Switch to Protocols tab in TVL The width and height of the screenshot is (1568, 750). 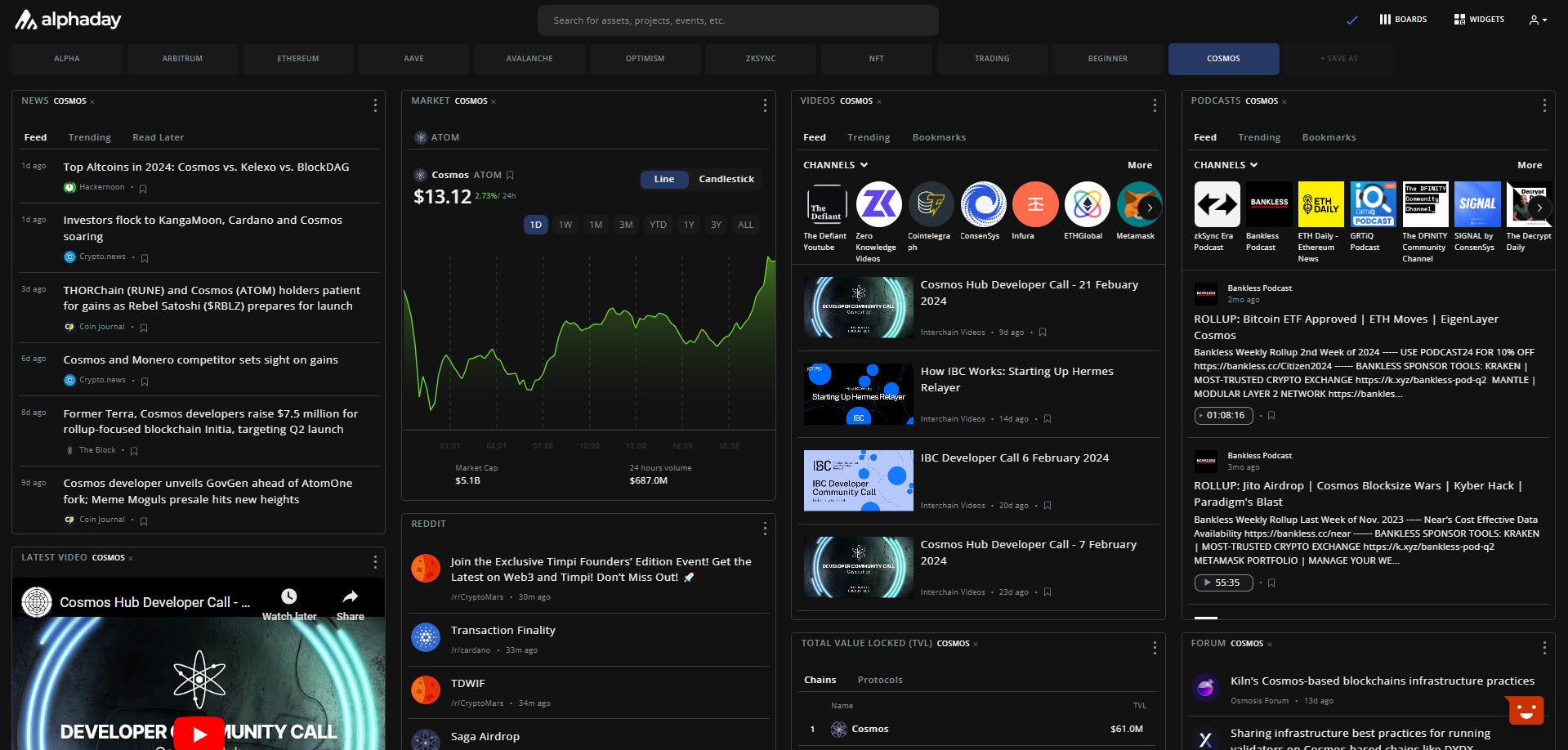(880, 680)
